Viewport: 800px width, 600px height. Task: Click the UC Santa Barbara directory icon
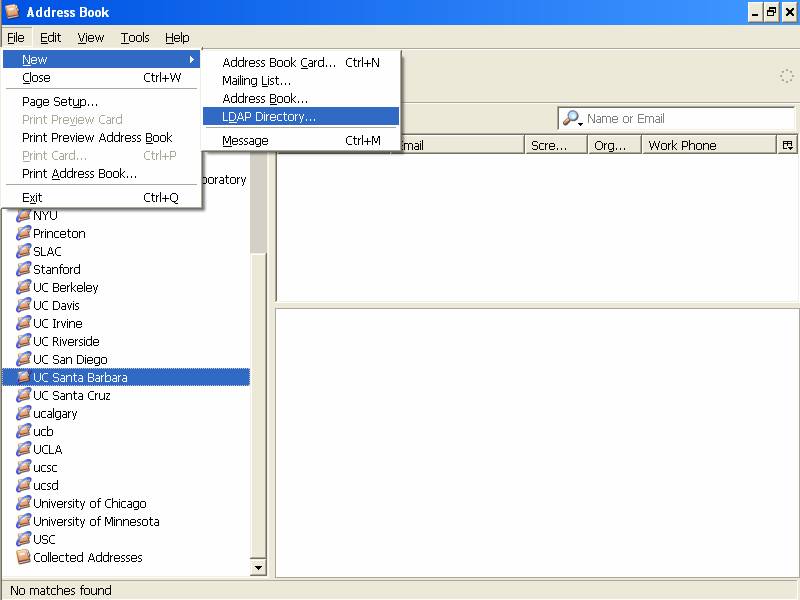23,377
